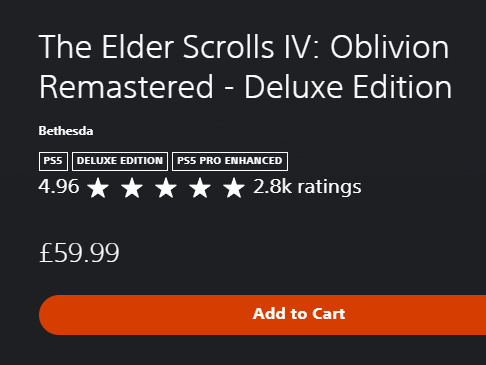Click the fourth rating star
Image resolution: width=486 pixels, height=365 pixels.
tap(200, 188)
